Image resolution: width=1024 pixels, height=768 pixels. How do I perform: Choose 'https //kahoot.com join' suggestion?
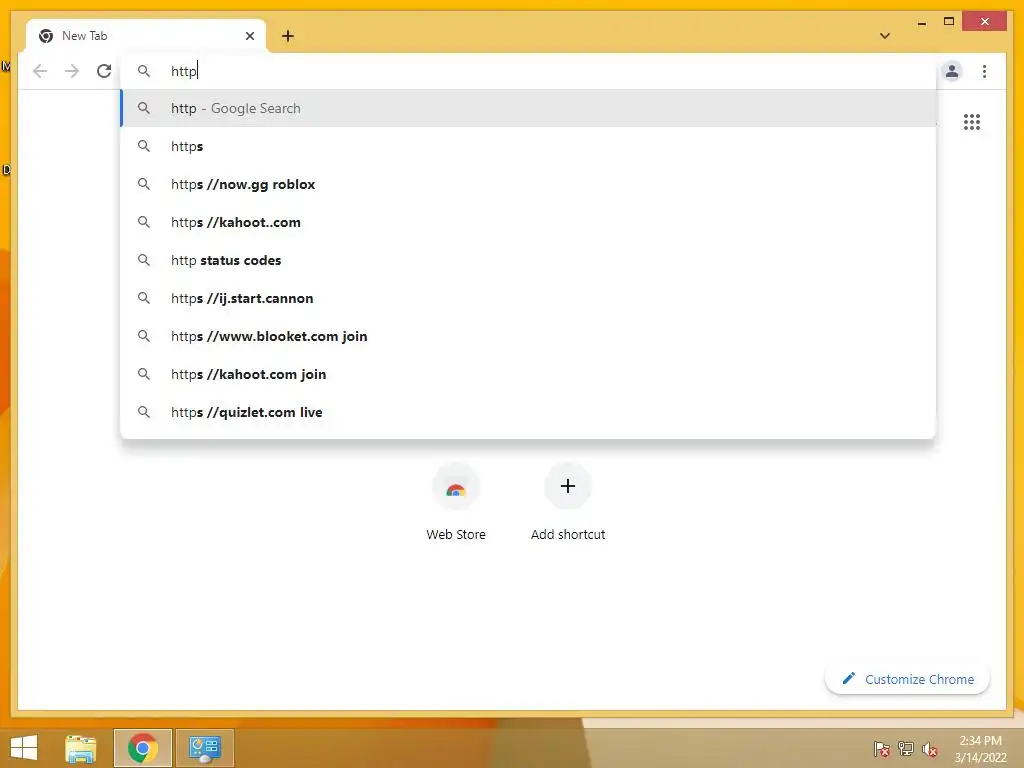coord(528,374)
